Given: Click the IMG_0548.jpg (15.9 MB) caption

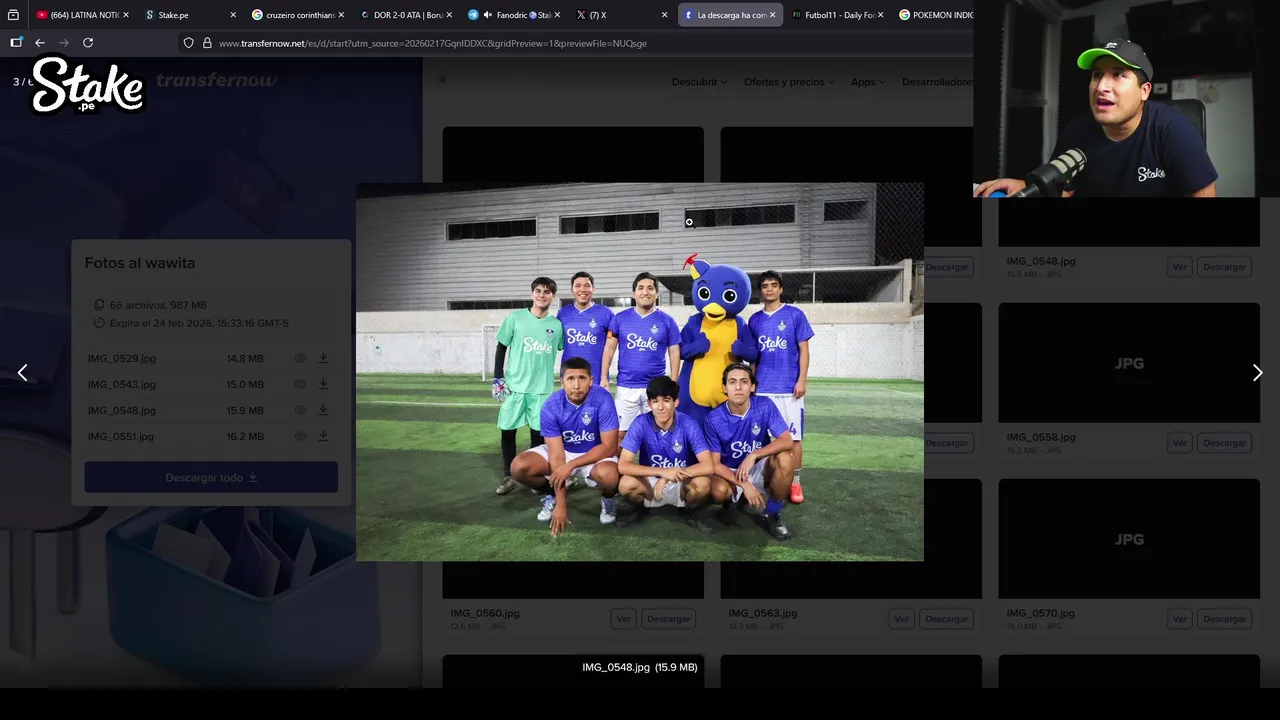Looking at the screenshot, I should click(x=640, y=667).
